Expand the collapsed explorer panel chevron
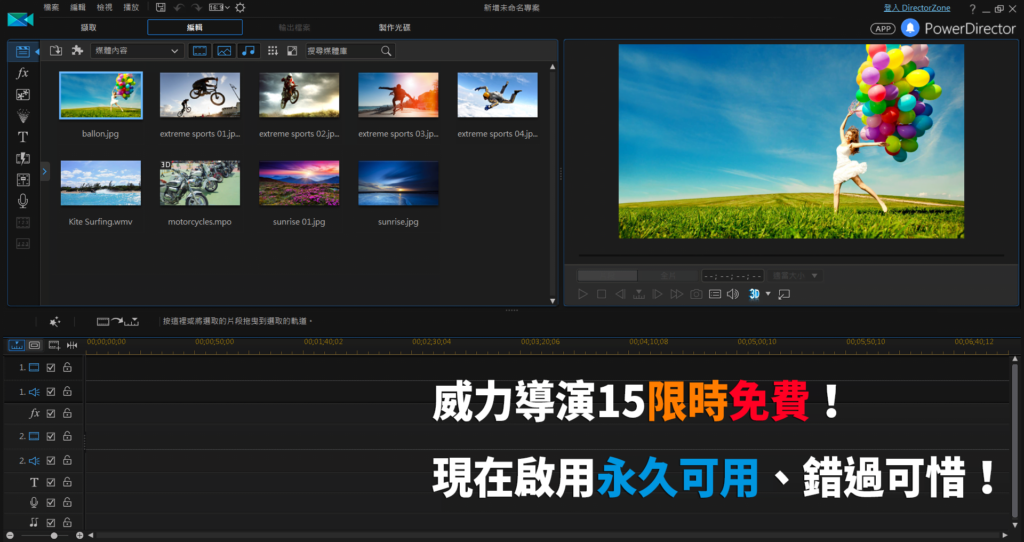Image resolution: width=1024 pixels, height=542 pixels. tap(45, 171)
